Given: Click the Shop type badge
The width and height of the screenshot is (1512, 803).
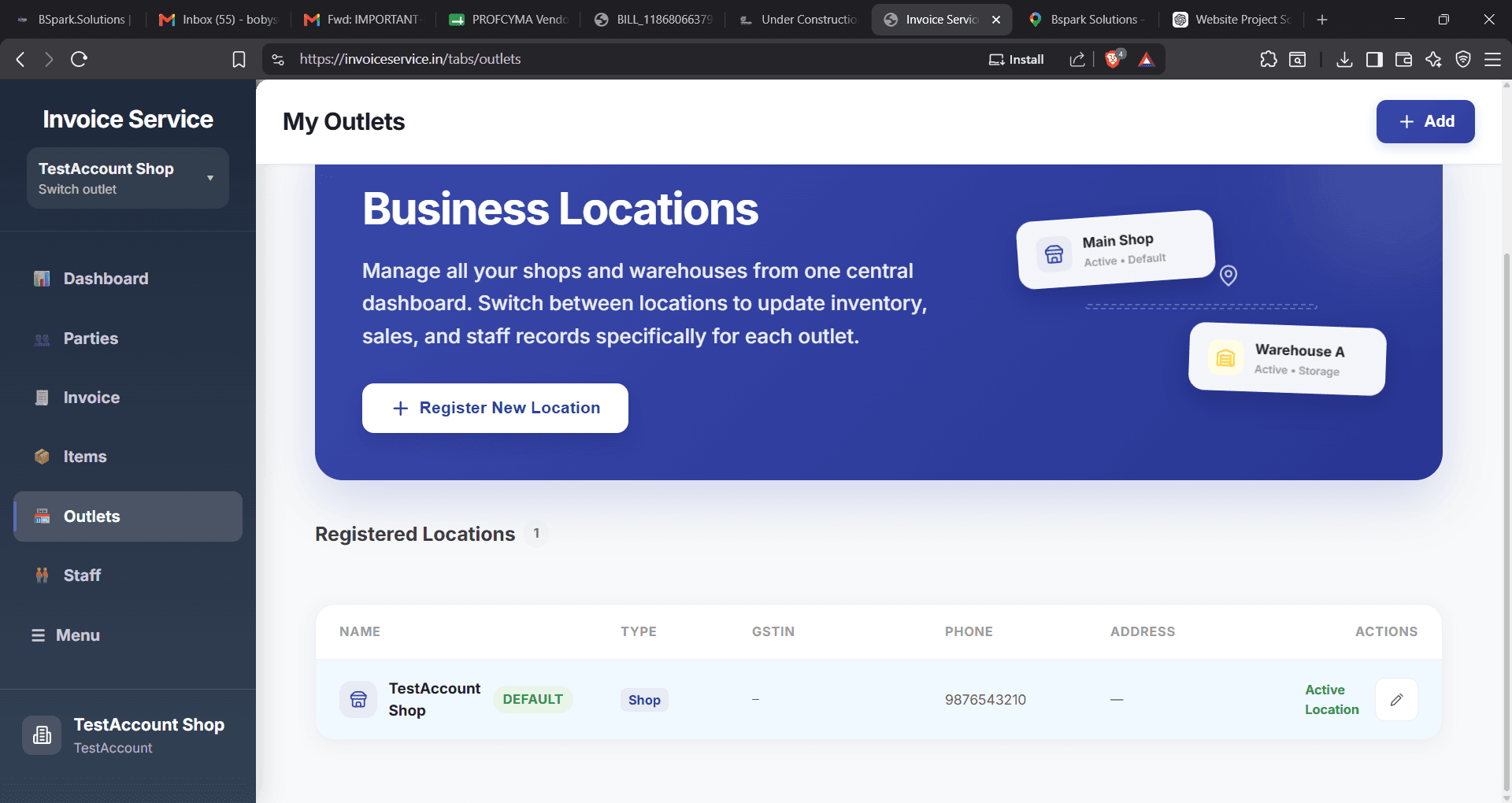Looking at the screenshot, I should coord(644,700).
